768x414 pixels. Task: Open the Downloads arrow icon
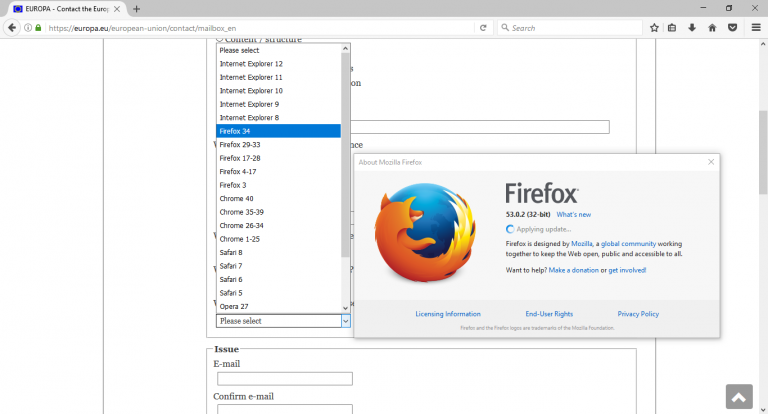coord(692,28)
